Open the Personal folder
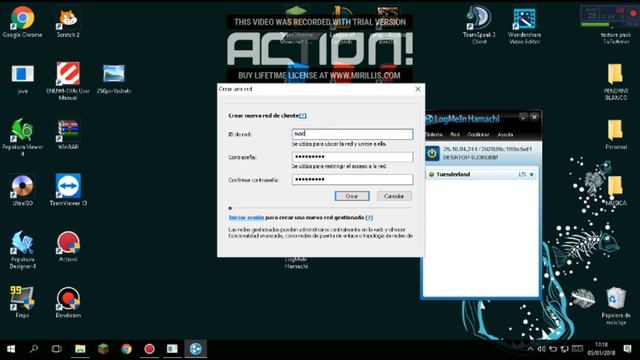 [x=616, y=135]
